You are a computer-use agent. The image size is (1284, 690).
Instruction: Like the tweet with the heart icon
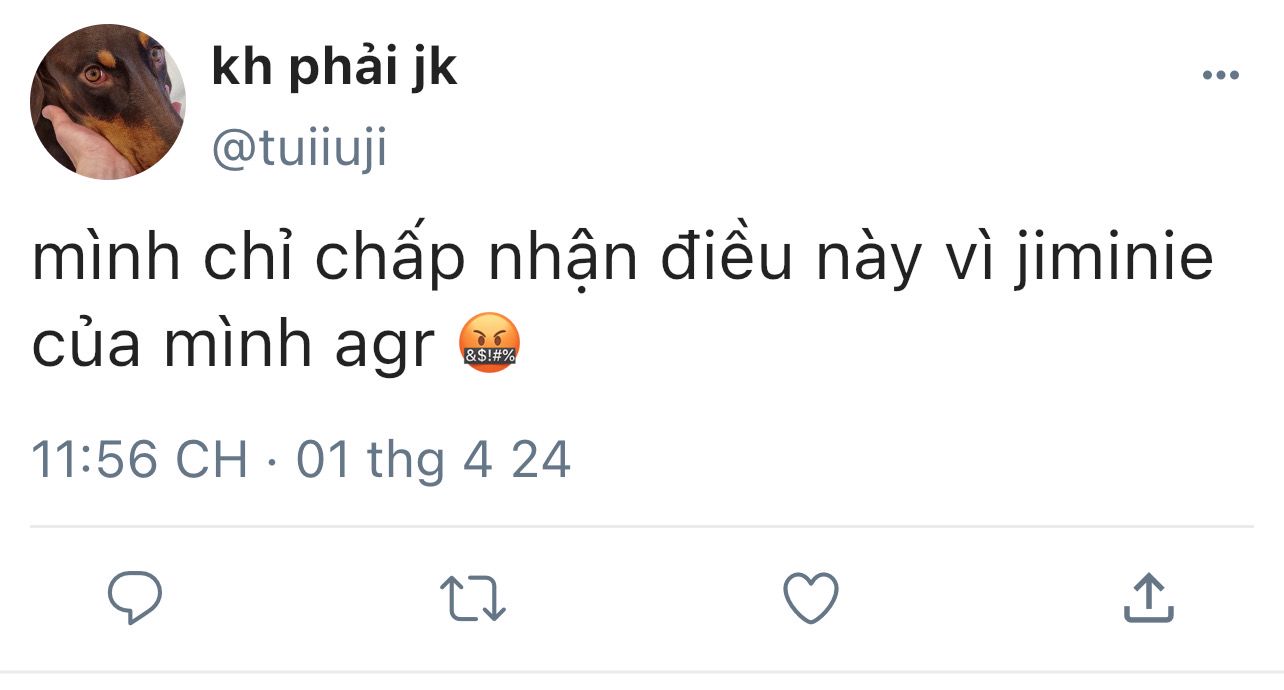point(810,599)
